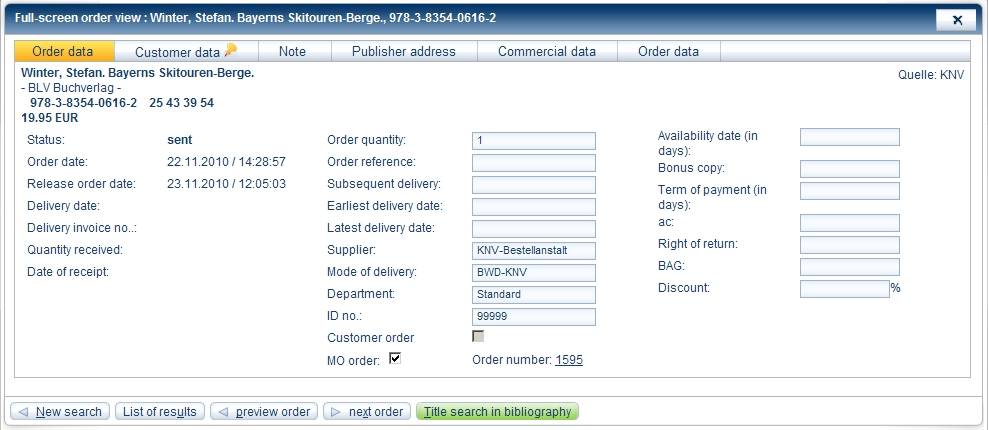Toggle the Customer order checkbox
This screenshot has height=430, width=988.
click(478, 337)
